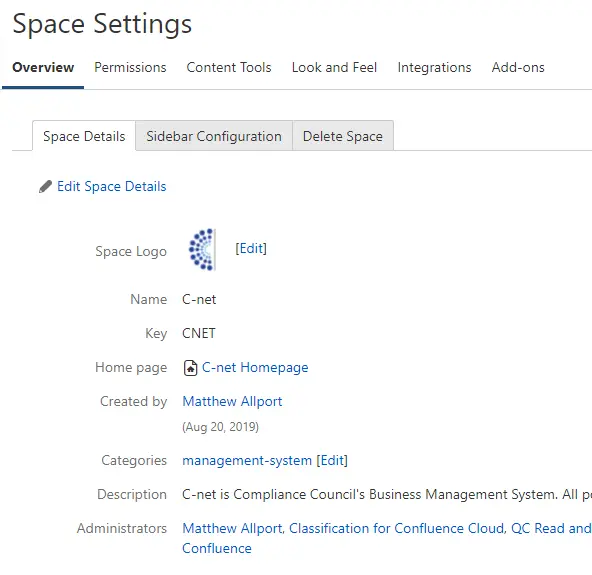
Task: Click the pencil icon beside Edit Space Details
Action: coord(45,187)
